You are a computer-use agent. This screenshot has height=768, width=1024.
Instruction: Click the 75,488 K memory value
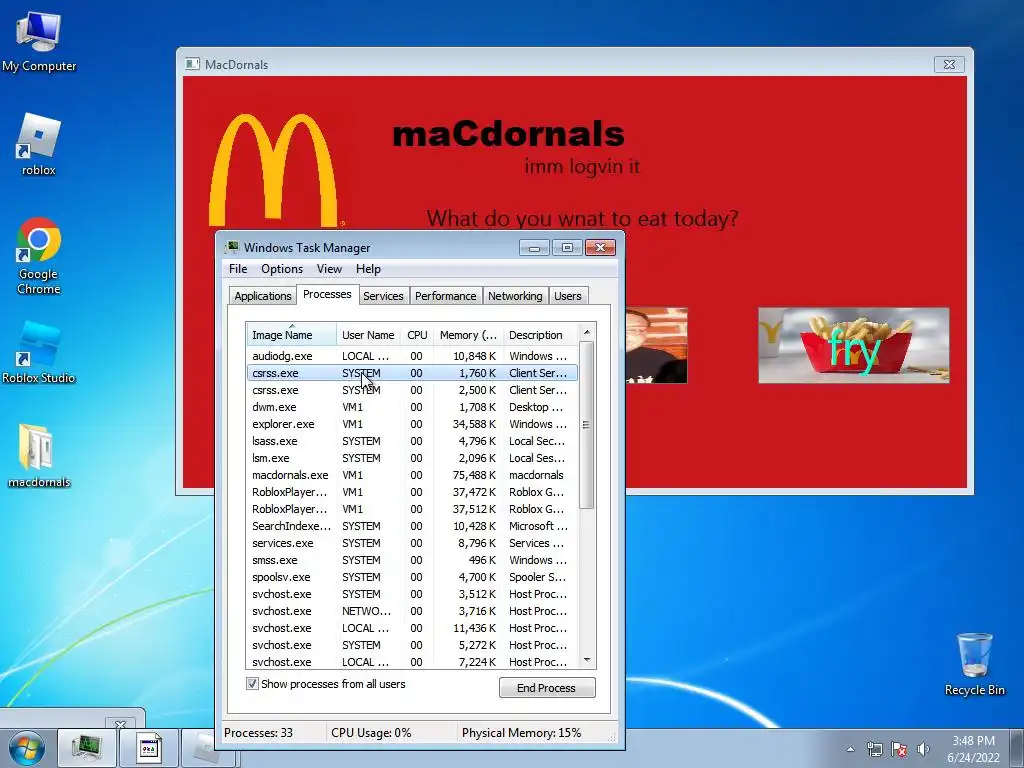pyautogui.click(x=473, y=475)
